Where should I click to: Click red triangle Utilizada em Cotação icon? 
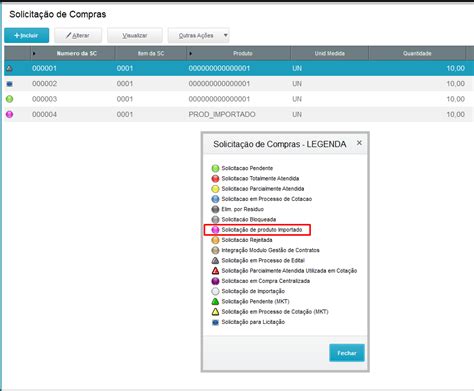pos(215,271)
